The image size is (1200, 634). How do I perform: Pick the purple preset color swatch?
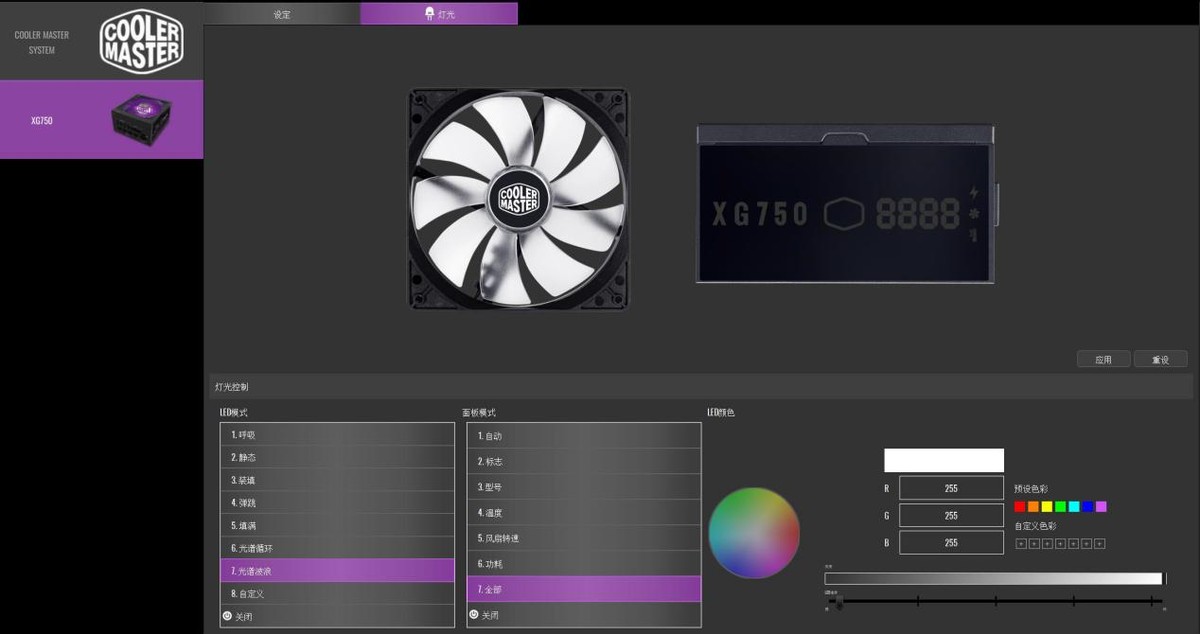tap(1101, 507)
